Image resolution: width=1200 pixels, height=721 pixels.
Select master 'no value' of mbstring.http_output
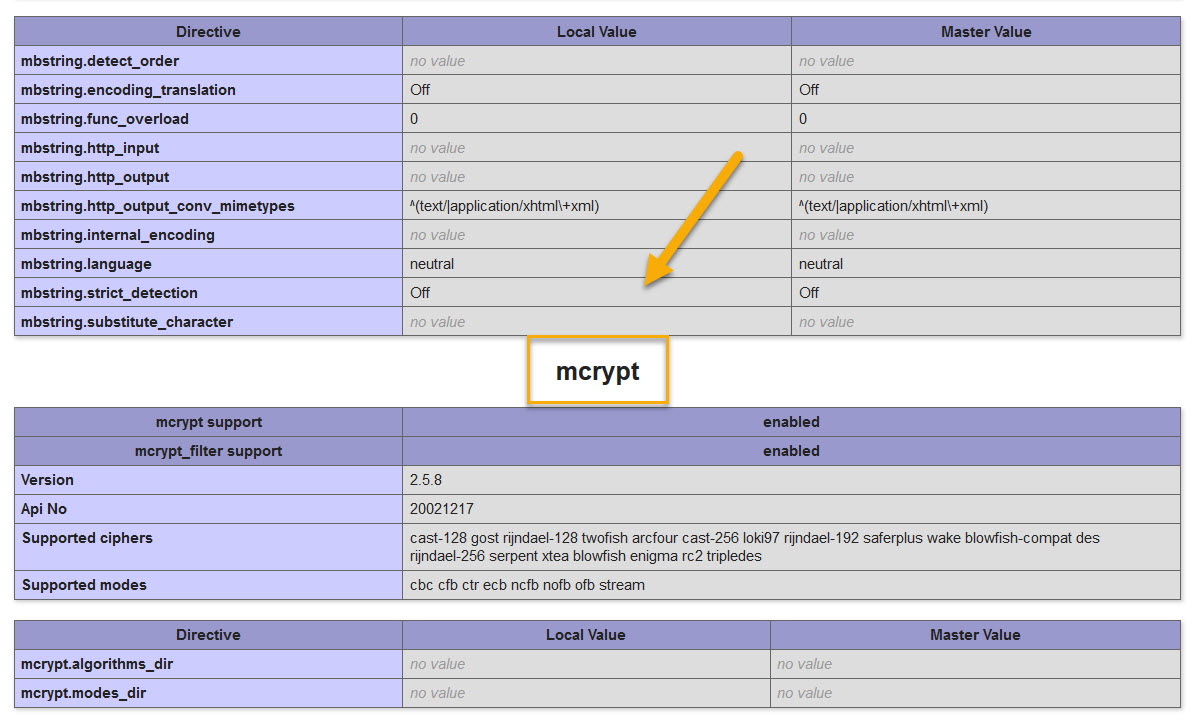pyautogui.click(x=826, y=177)
